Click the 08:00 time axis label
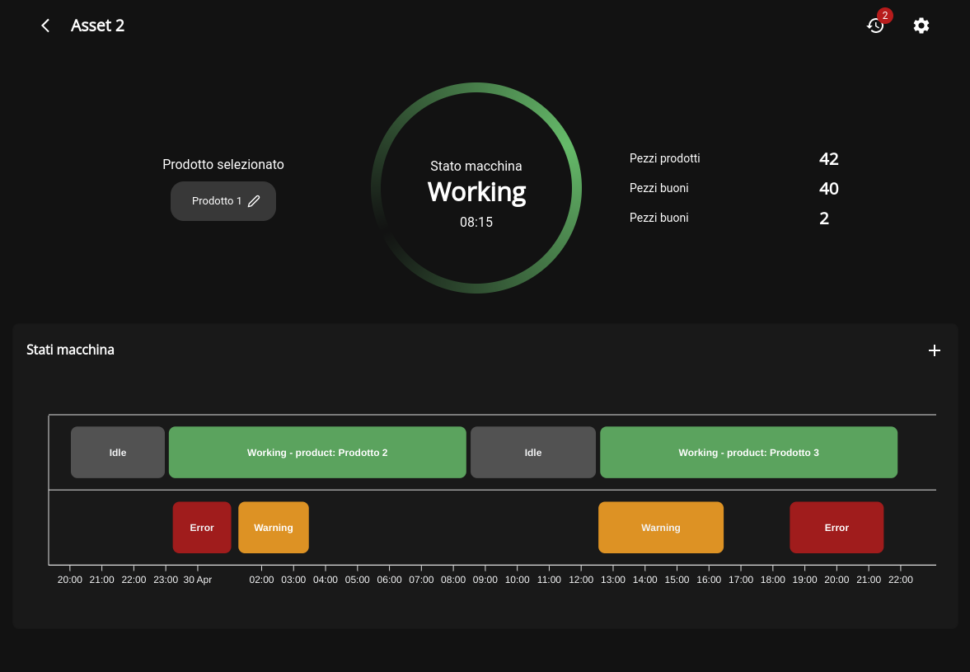Screen dimensions: 970x672 [453, 580]
